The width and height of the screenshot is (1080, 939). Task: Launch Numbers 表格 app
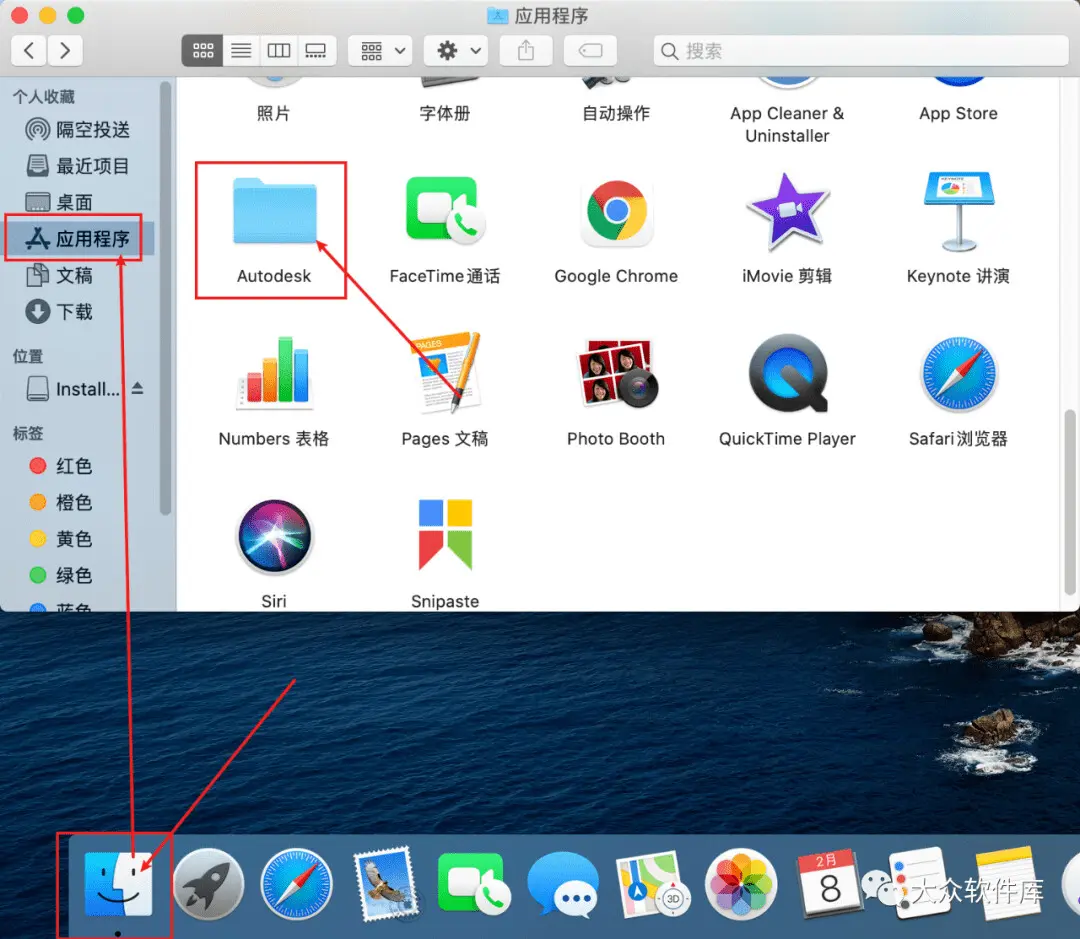(x=274, y=373)
